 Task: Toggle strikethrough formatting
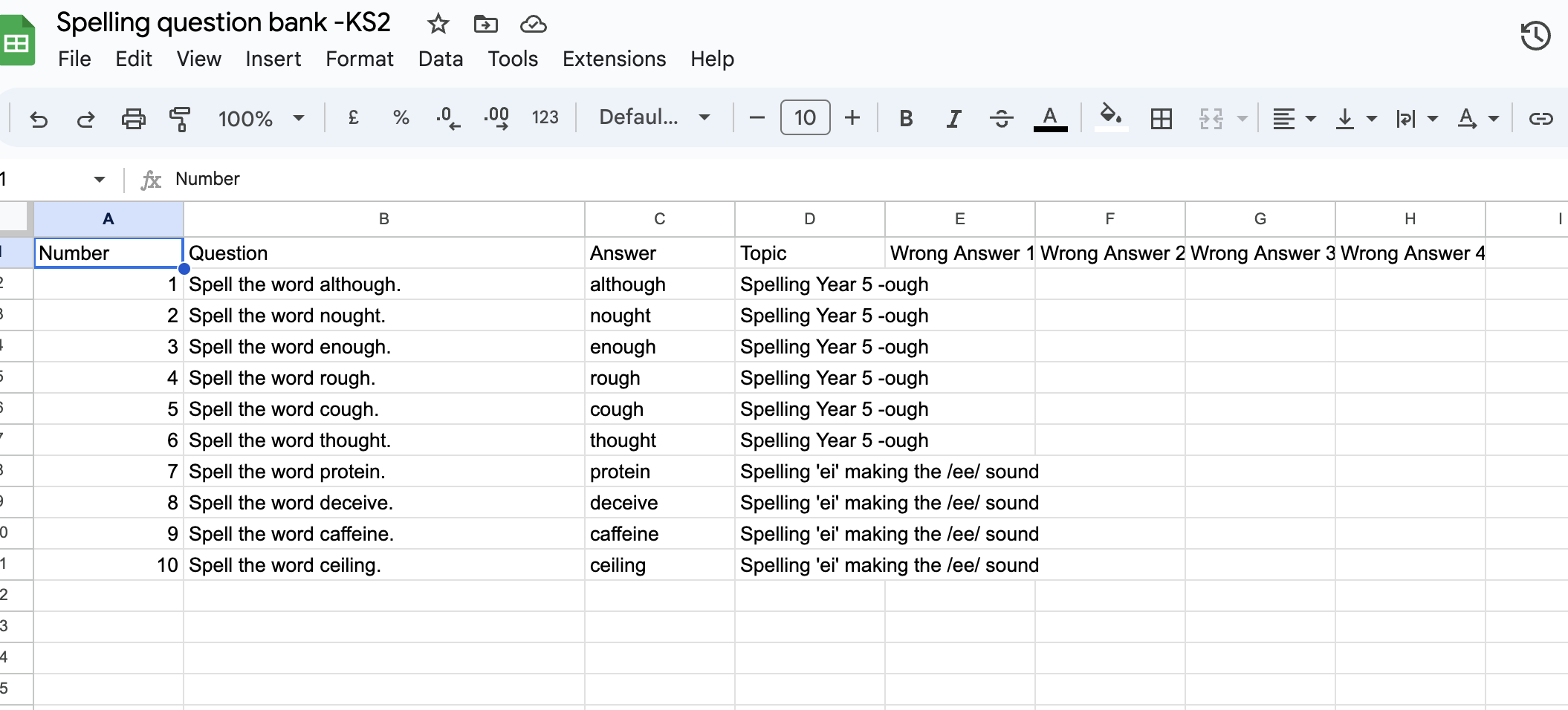pyautogui.click(x=1001, y=119)
